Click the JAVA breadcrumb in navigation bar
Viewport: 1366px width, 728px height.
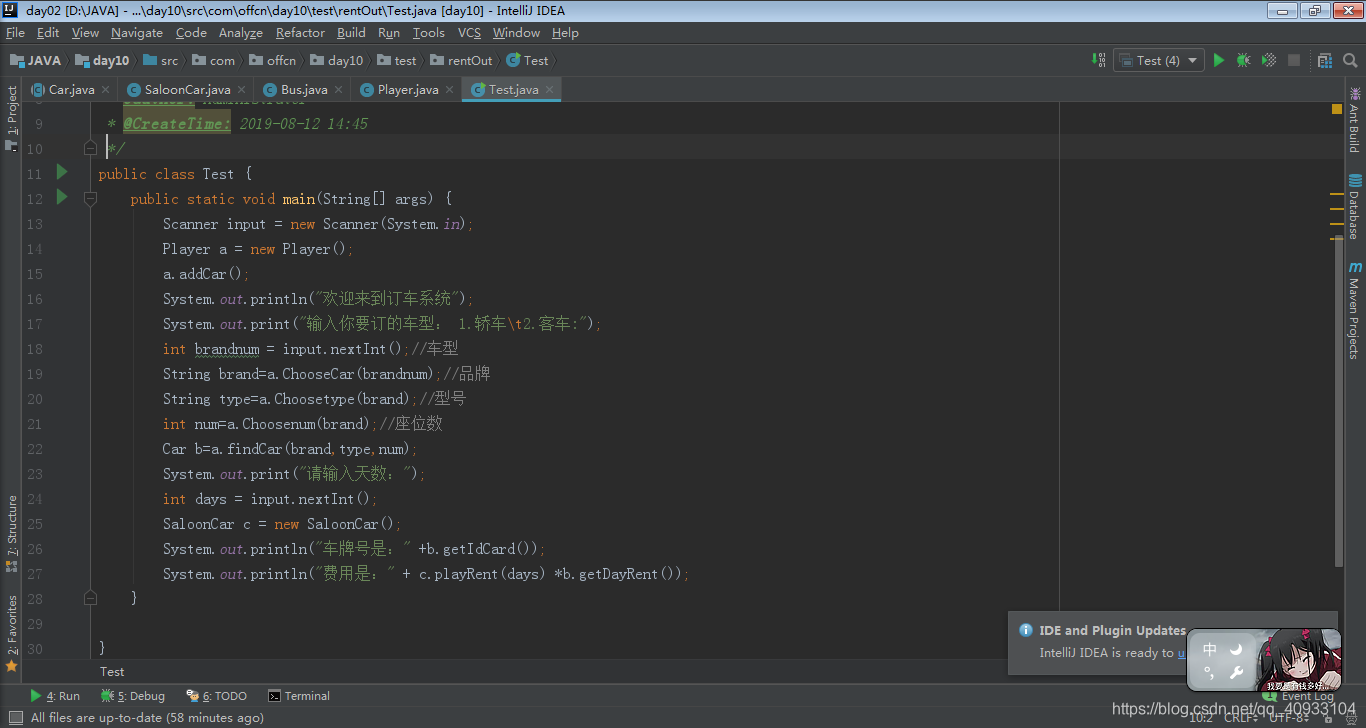pyautogui.click(x=36, y=60)
